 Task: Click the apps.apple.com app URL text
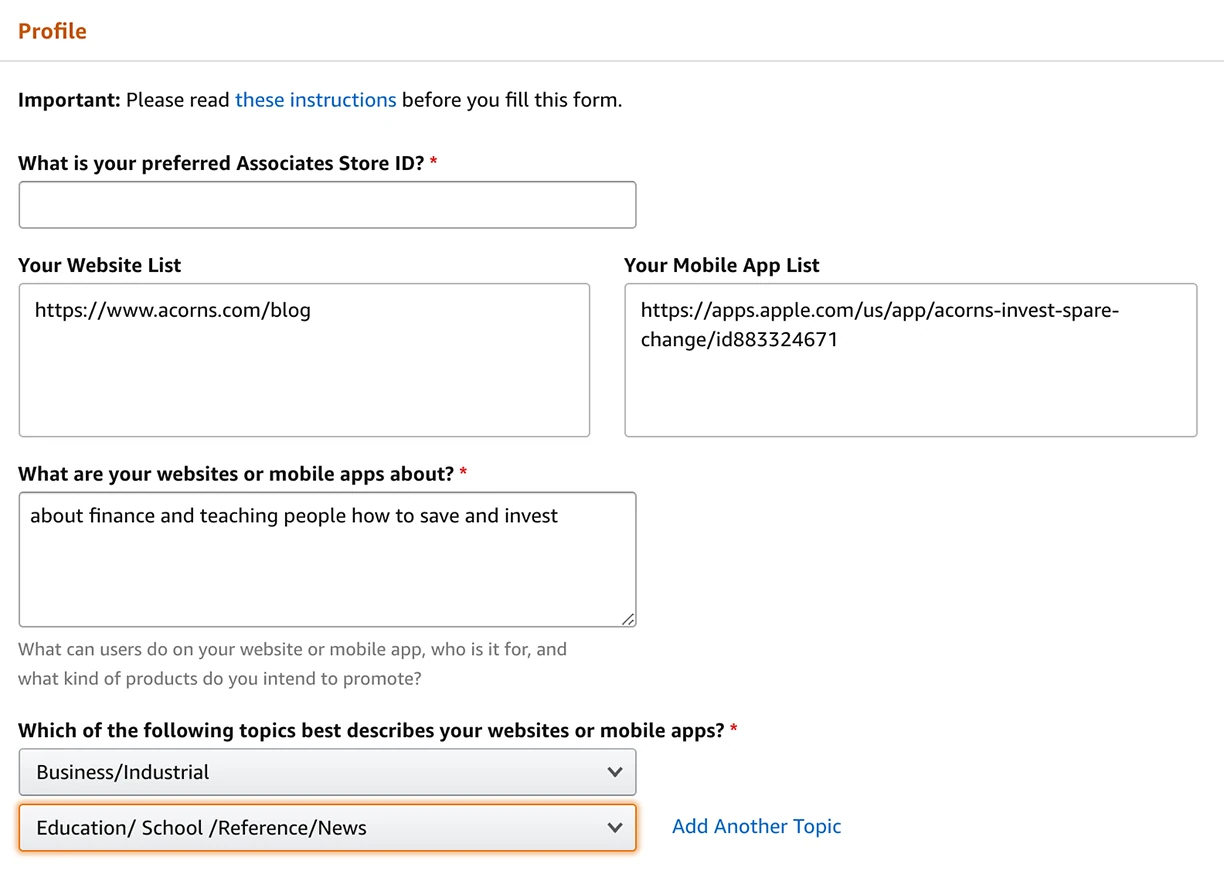pyautogui.click(x=880, y=325)
